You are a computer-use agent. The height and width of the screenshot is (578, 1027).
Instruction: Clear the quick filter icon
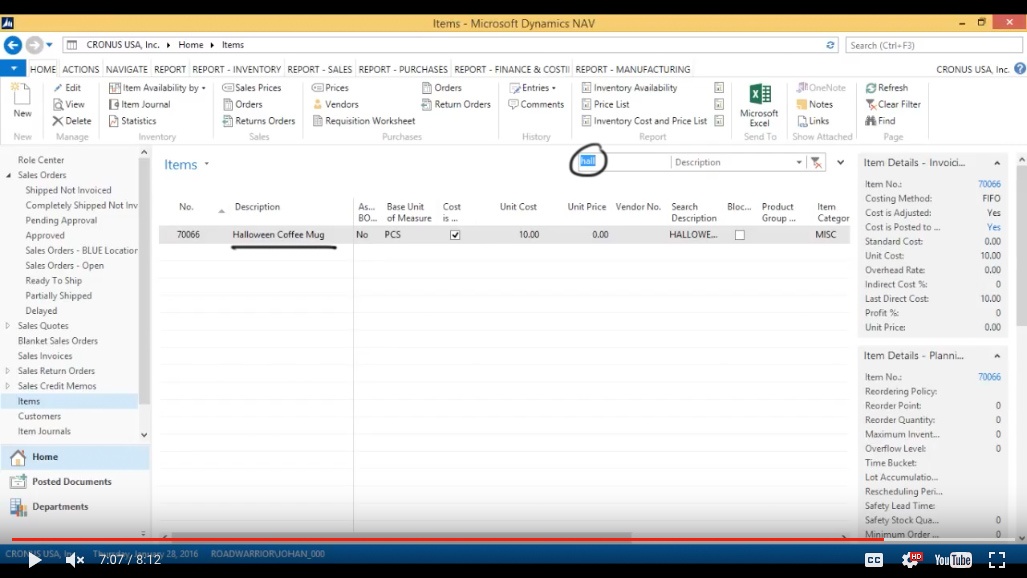click(x=816, y=163)
